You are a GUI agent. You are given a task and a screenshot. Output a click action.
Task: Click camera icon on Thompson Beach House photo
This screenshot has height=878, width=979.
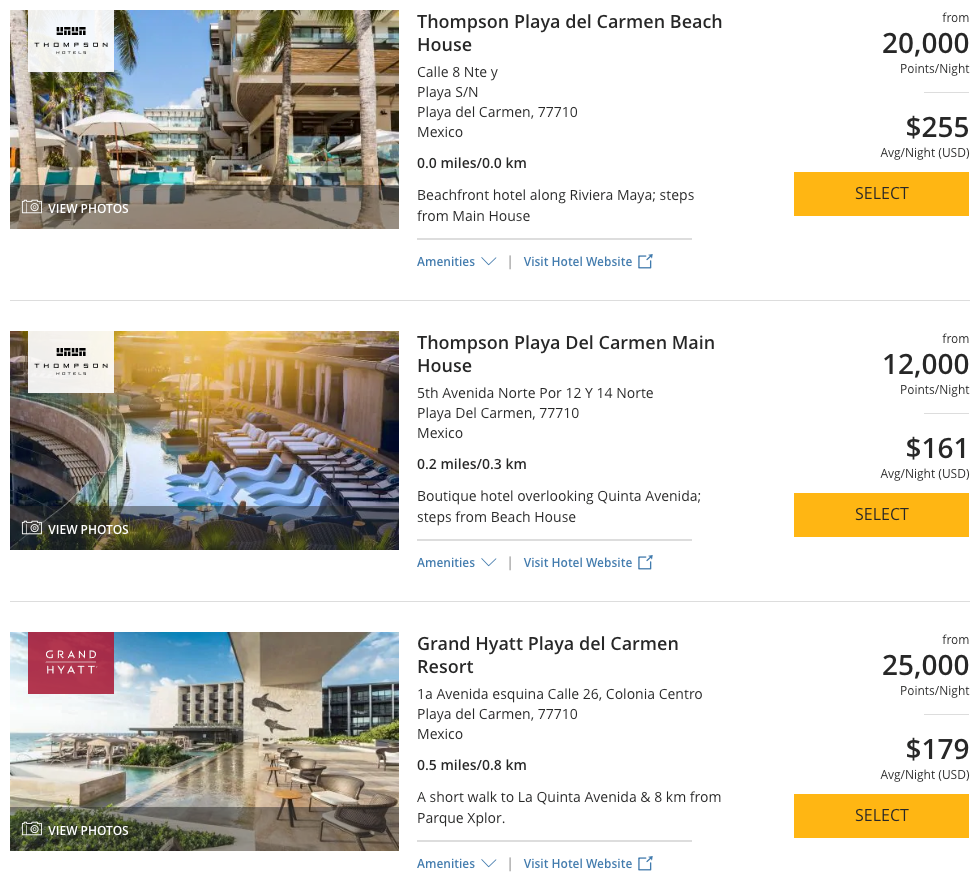click(32, 207)
